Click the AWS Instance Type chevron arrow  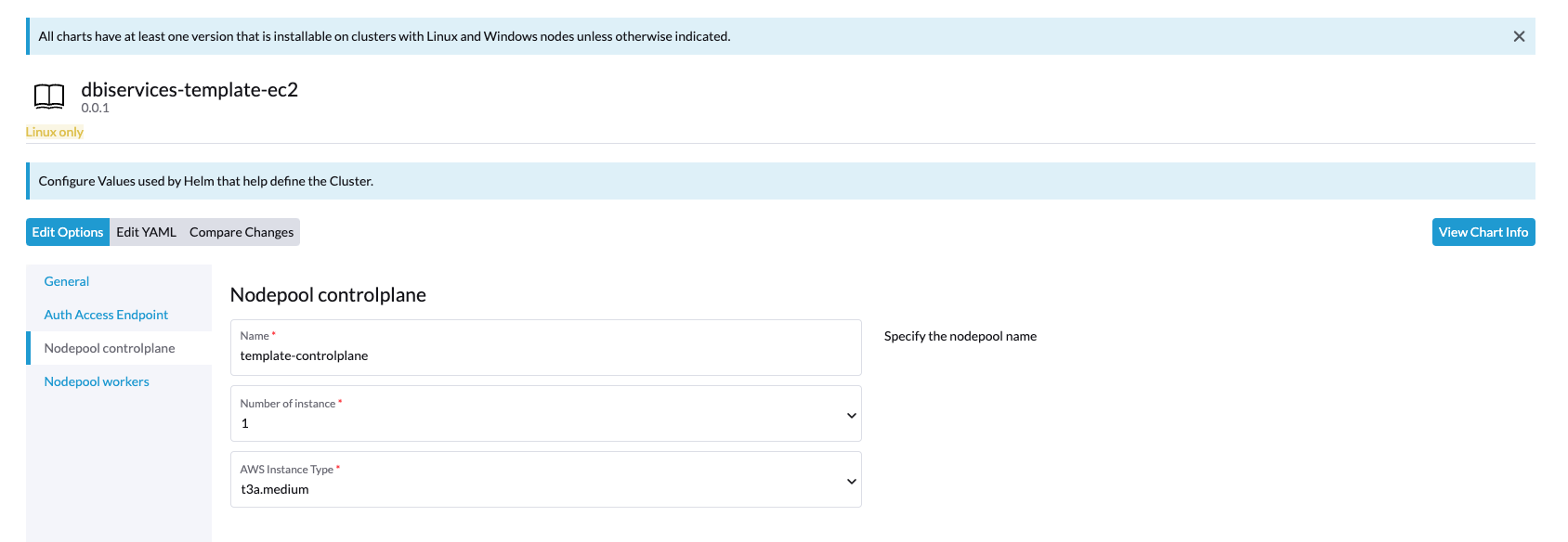pos(851,481)
